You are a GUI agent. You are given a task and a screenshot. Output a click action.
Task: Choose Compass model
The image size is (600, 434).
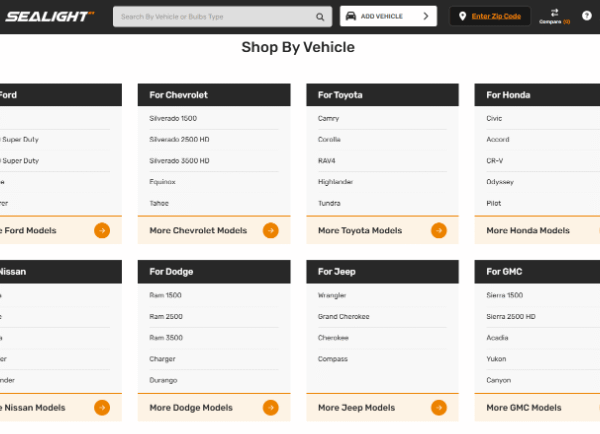tap(333, 359)
